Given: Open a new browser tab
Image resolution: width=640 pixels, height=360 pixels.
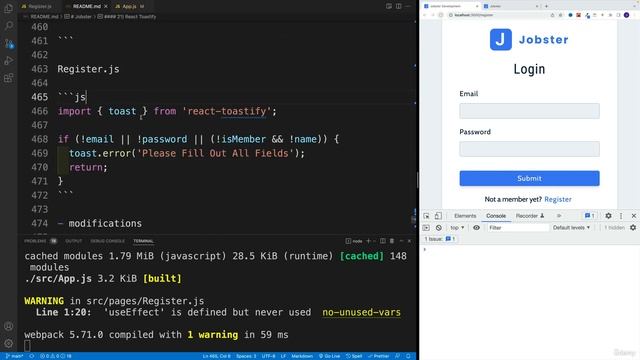Looking at the screenshot, I should pos(546,6).
